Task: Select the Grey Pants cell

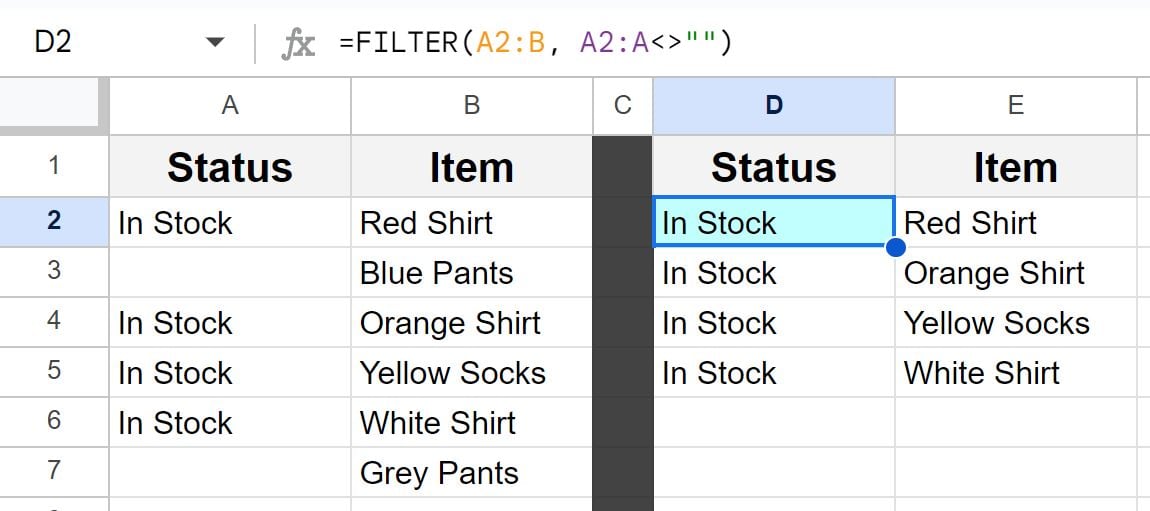Action: coord(472,471)
